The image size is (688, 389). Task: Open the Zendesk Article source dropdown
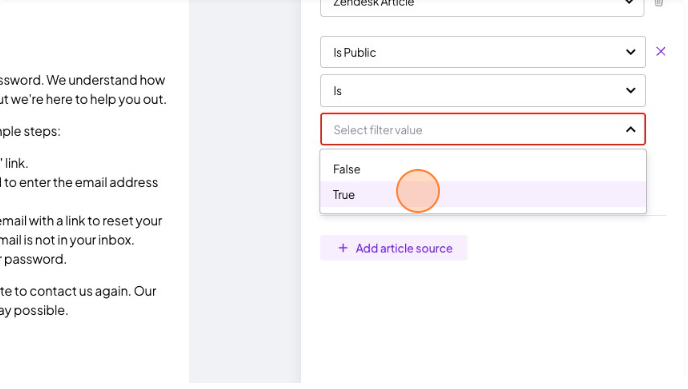point(482,5)
